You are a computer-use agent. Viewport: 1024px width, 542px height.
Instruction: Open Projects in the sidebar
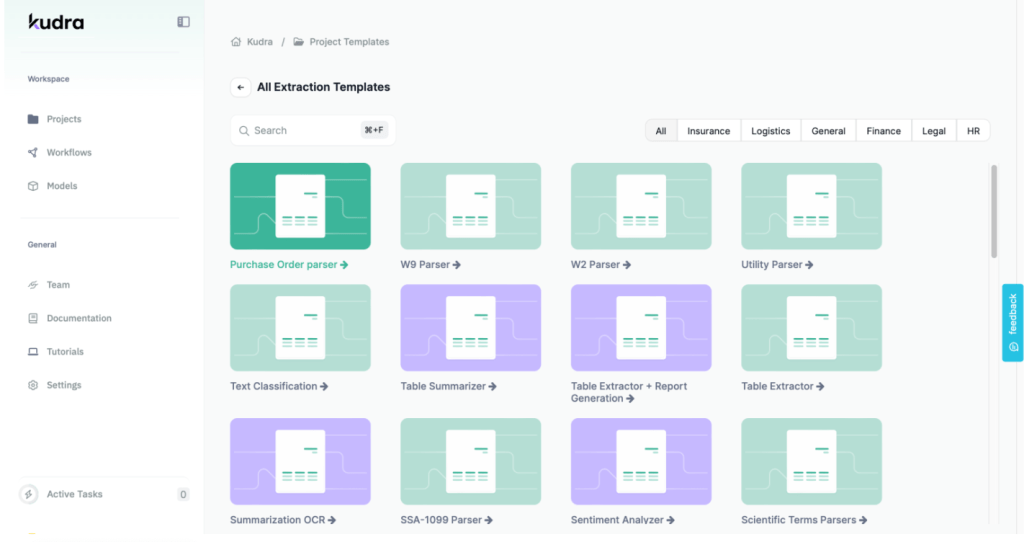[x=64, y=119]
